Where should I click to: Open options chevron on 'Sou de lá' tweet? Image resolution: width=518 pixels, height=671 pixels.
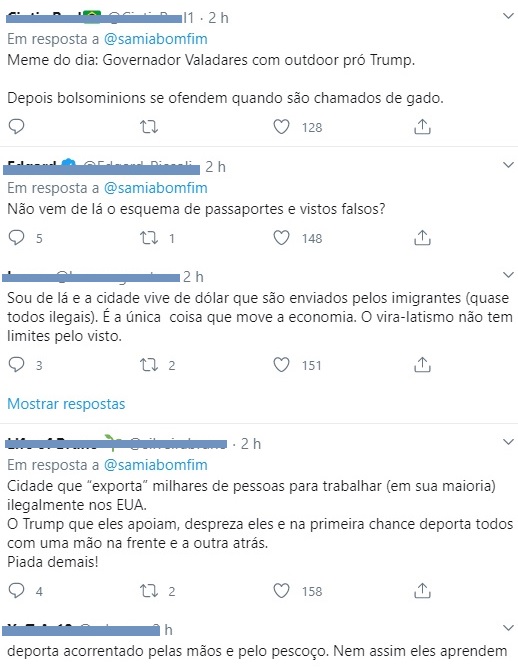pyautogui.click(x=508, y=275)
